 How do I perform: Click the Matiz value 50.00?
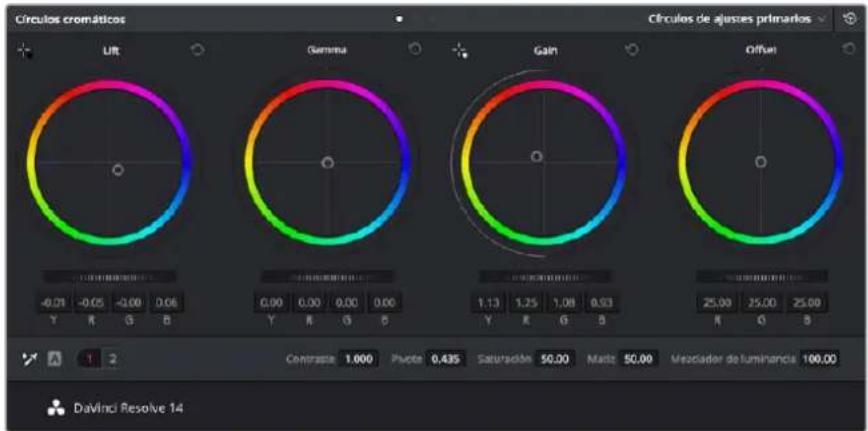click(x=637, y=359)
